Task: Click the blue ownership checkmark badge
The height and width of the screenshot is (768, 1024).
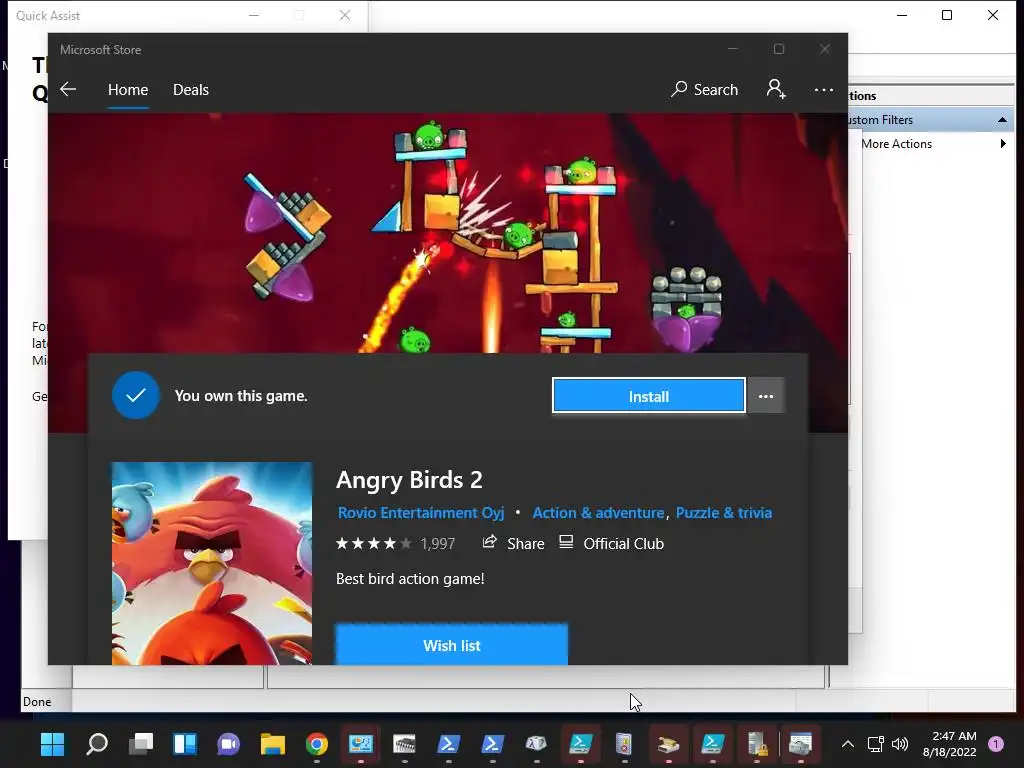Action: 136,395
